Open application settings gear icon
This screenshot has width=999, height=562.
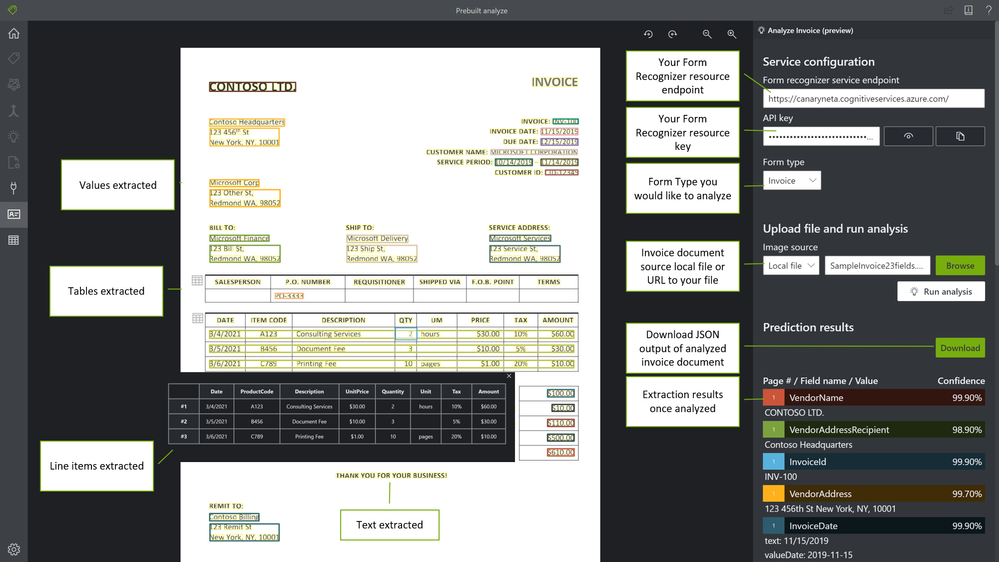click(13, 549)
